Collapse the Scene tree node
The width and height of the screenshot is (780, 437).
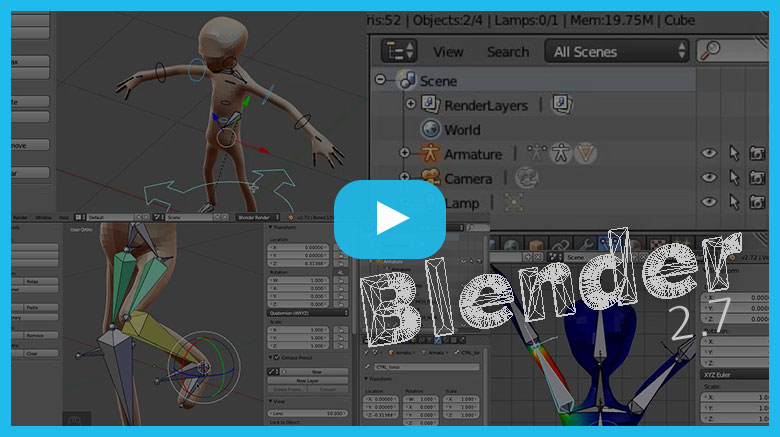point(381,80)
